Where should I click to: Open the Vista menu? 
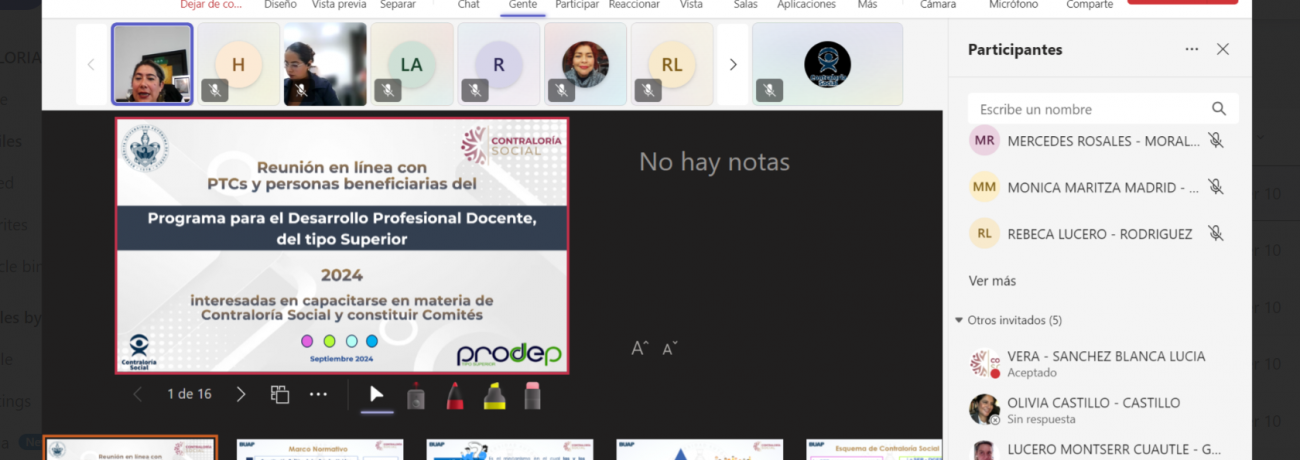pyautogui.click(x=691, y=5)
